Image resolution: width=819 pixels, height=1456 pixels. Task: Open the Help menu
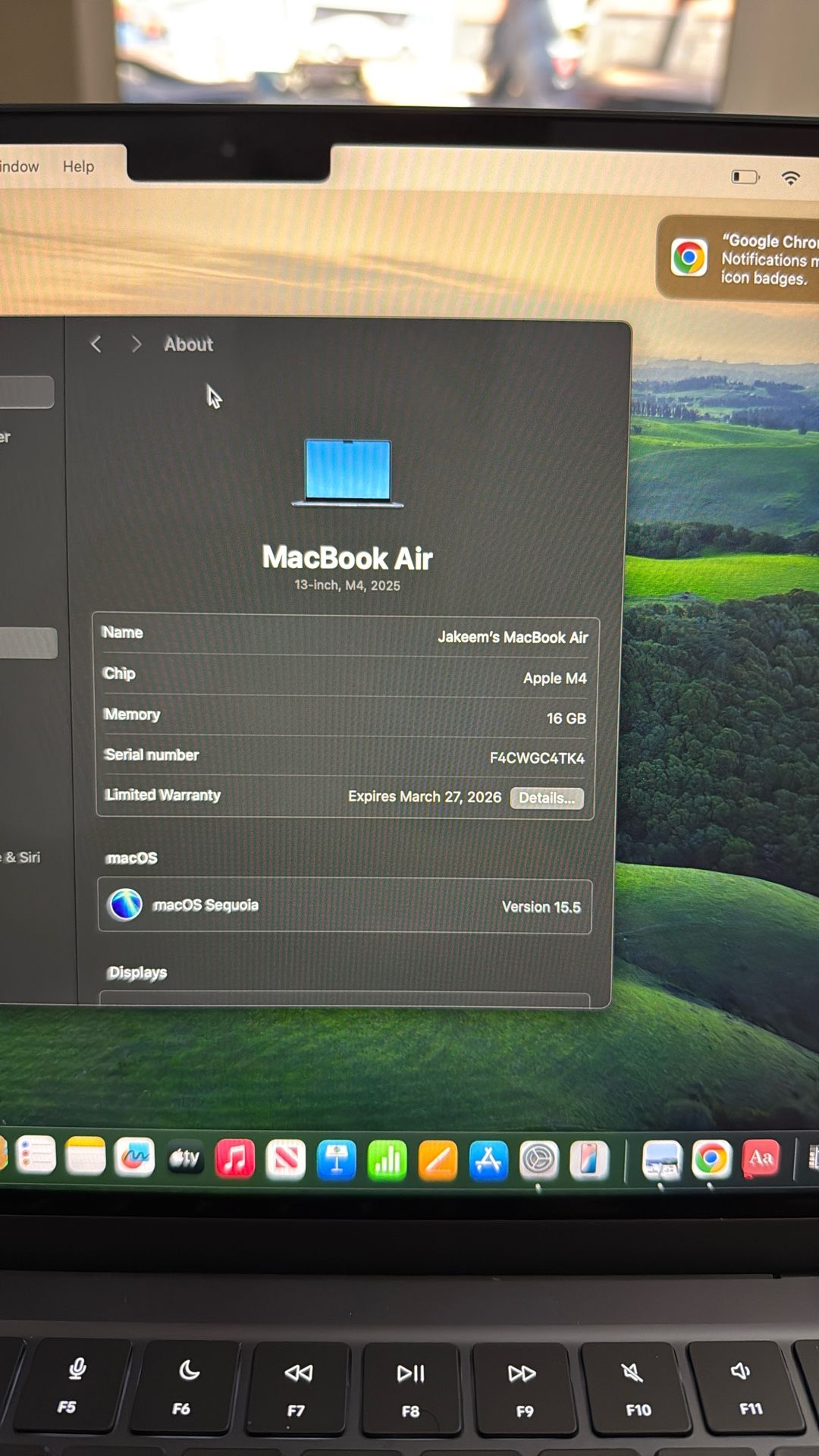point(78,166)
